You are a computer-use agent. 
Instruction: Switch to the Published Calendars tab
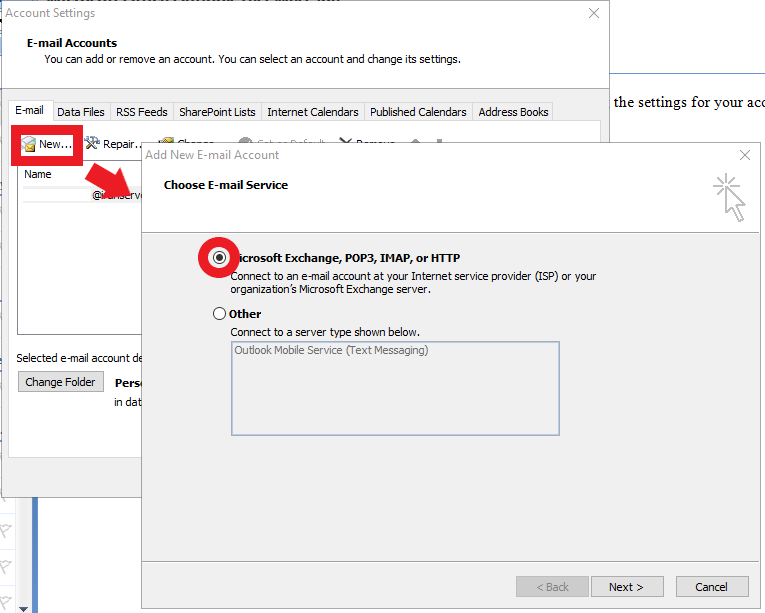417,112
